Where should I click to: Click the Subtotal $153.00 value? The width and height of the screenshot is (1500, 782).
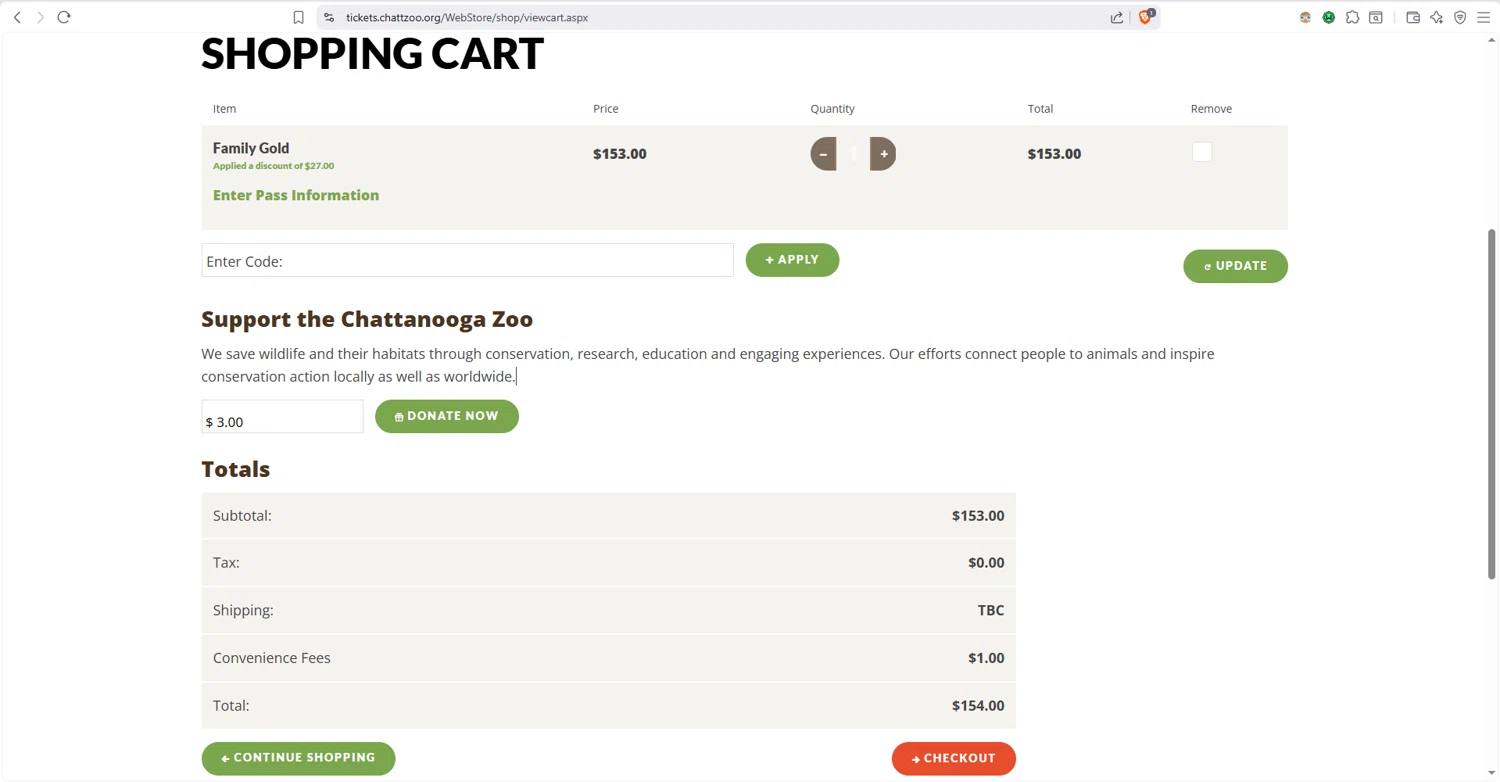coord(978,516)
